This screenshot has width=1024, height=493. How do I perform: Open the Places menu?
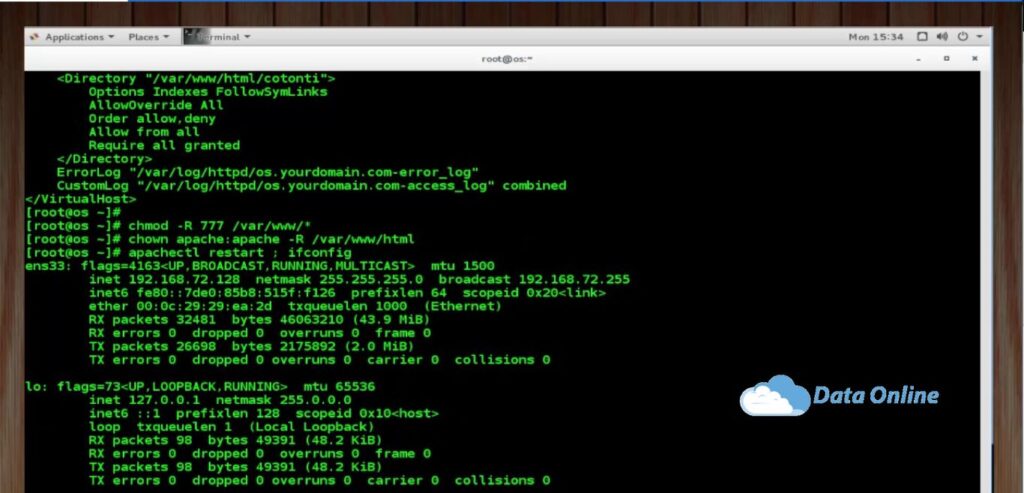tap(148, 37)
